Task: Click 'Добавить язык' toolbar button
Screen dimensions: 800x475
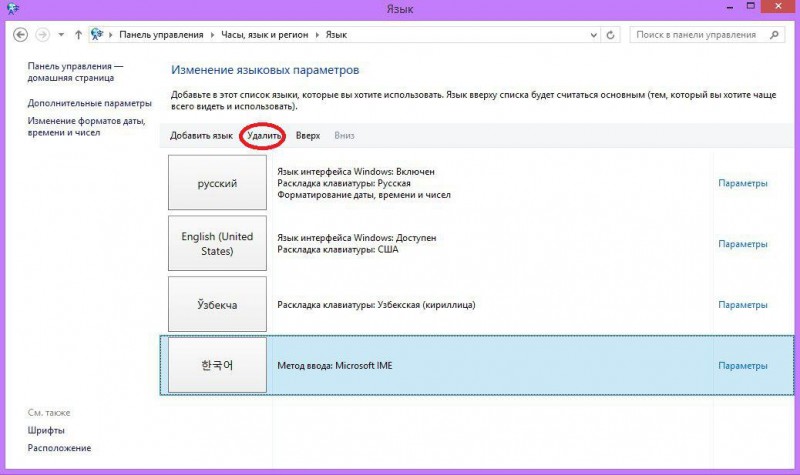Action: 201,136
